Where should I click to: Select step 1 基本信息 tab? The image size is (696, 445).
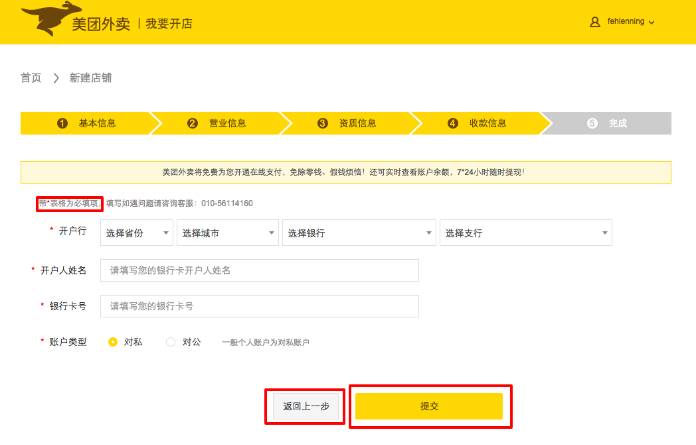(x=86, y=123)
